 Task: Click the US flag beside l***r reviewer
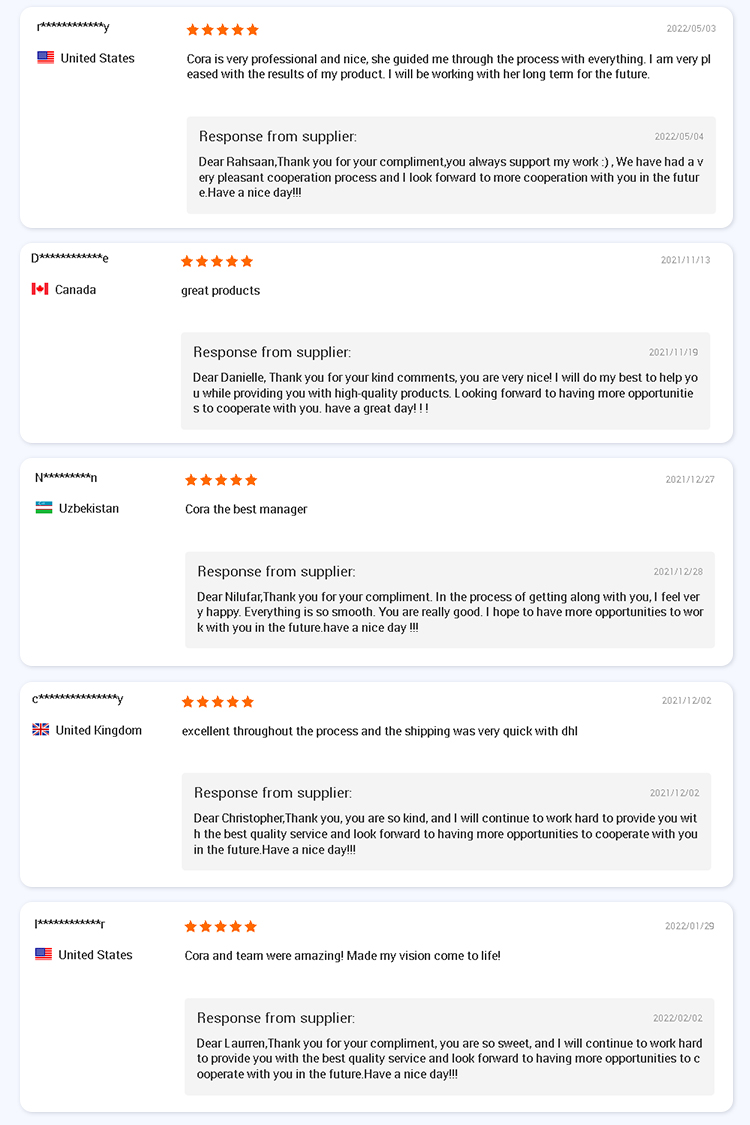pyautogui.click(x=43, y=954)
